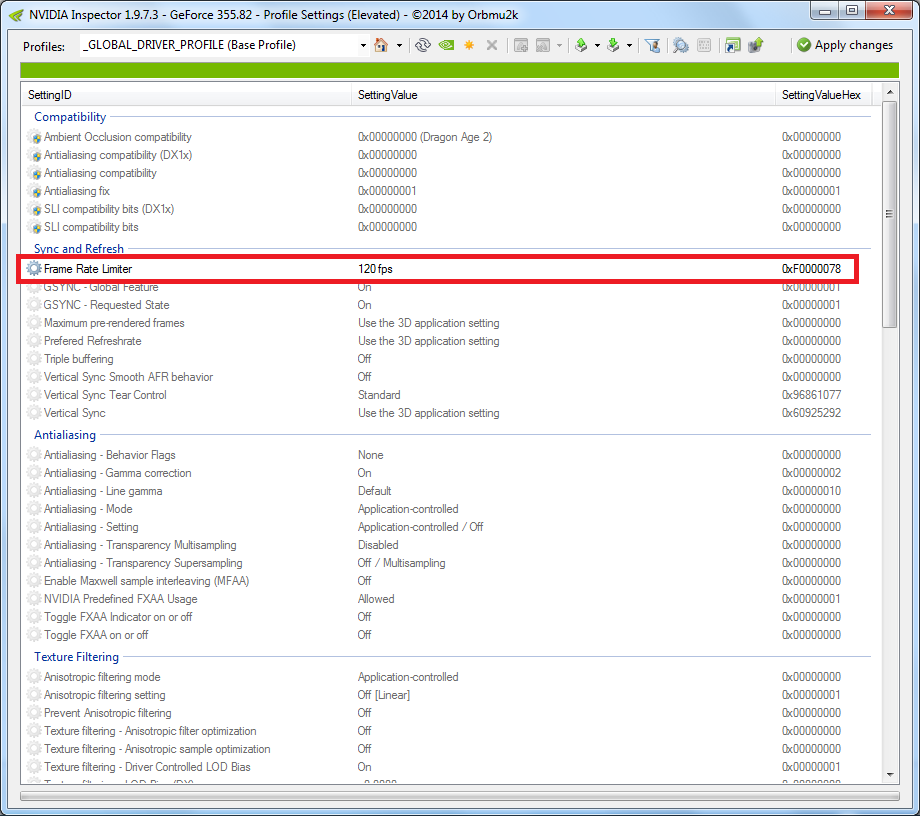This screenshot has height=816, width=920.
Task: Click the magnifier scan for modified profiles icon
Action: 681,45
